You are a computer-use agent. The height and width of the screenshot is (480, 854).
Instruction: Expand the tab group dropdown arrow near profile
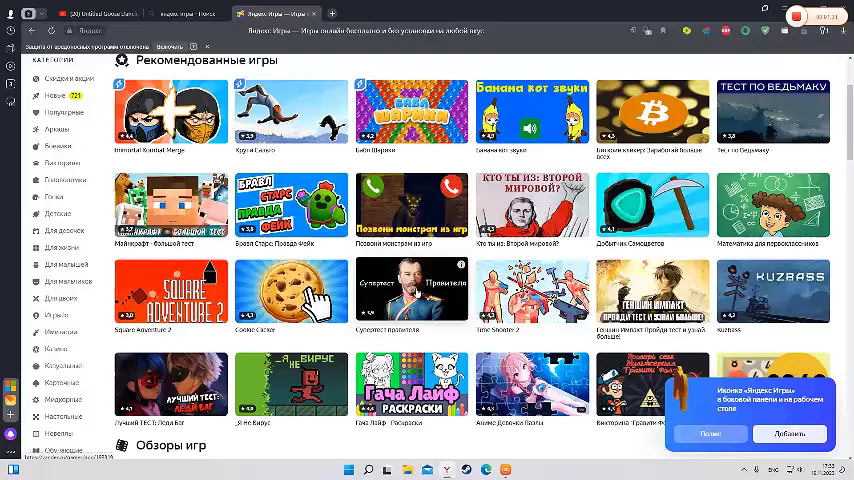[x=42, y=14]
